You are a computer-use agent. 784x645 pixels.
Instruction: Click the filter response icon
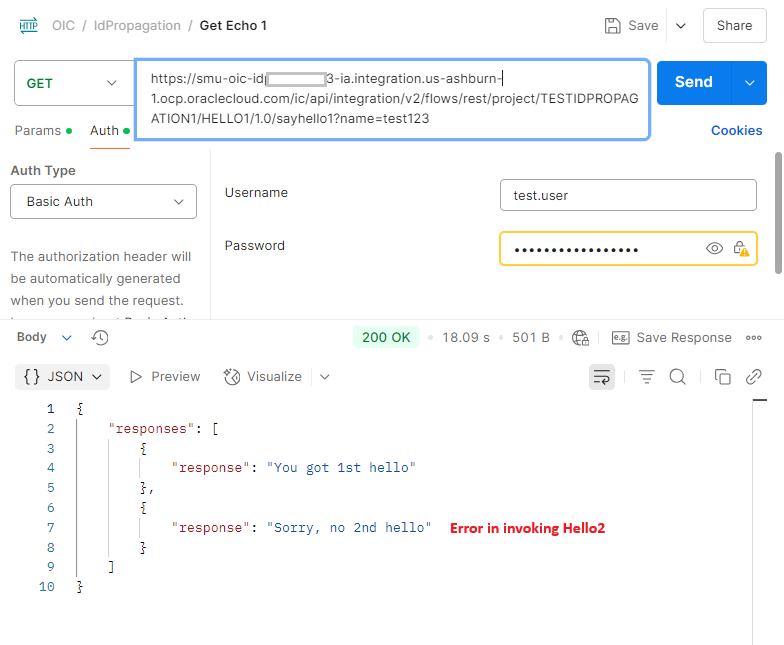pos(647,377)
